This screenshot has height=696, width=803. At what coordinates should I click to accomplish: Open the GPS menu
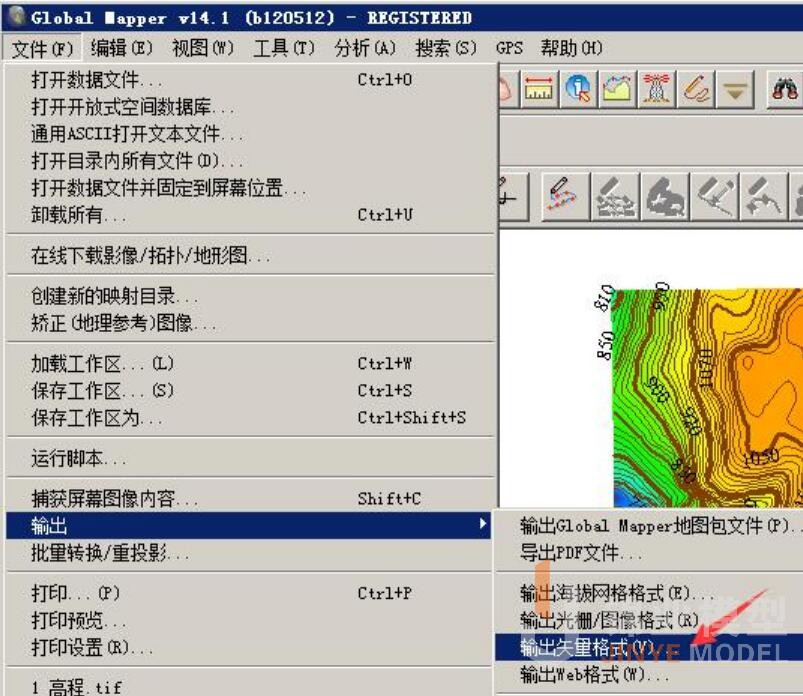click(x=509, y=48)
